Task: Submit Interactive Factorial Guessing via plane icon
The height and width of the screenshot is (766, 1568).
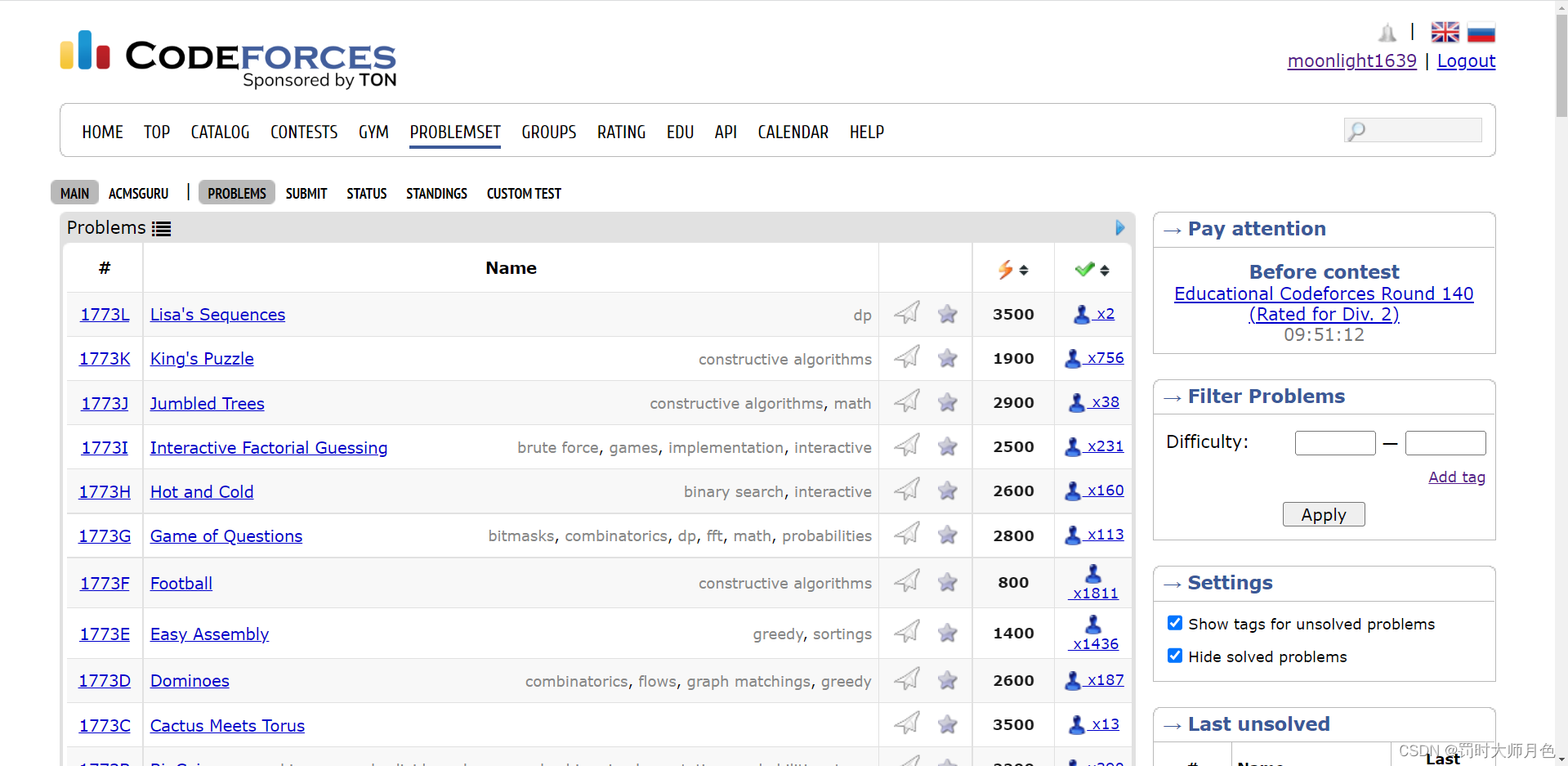Action: [x=907, y=446]
